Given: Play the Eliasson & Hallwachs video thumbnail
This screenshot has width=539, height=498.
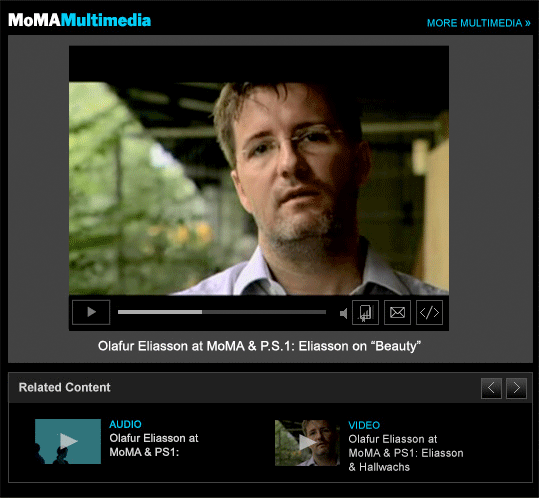Looking at the screenshot, I should (x=307, y=443).
